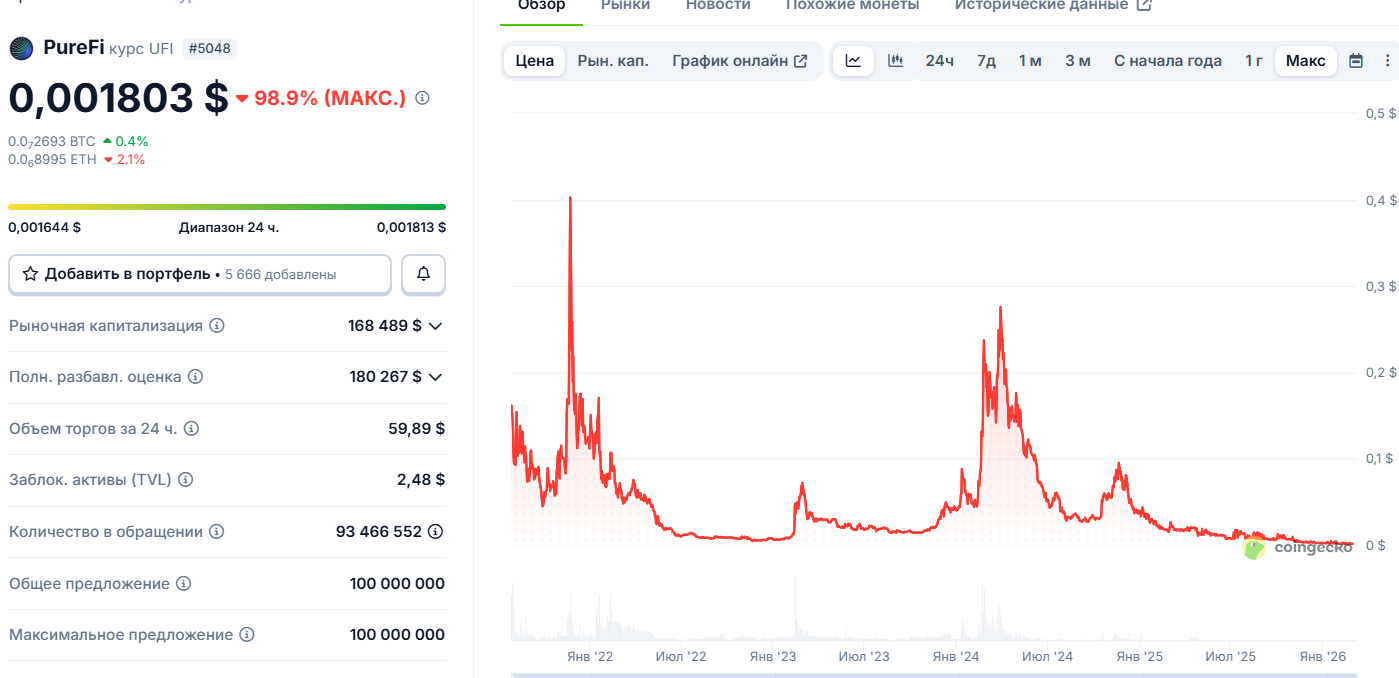Click the Янв '24 axis label

pos(956,657)
